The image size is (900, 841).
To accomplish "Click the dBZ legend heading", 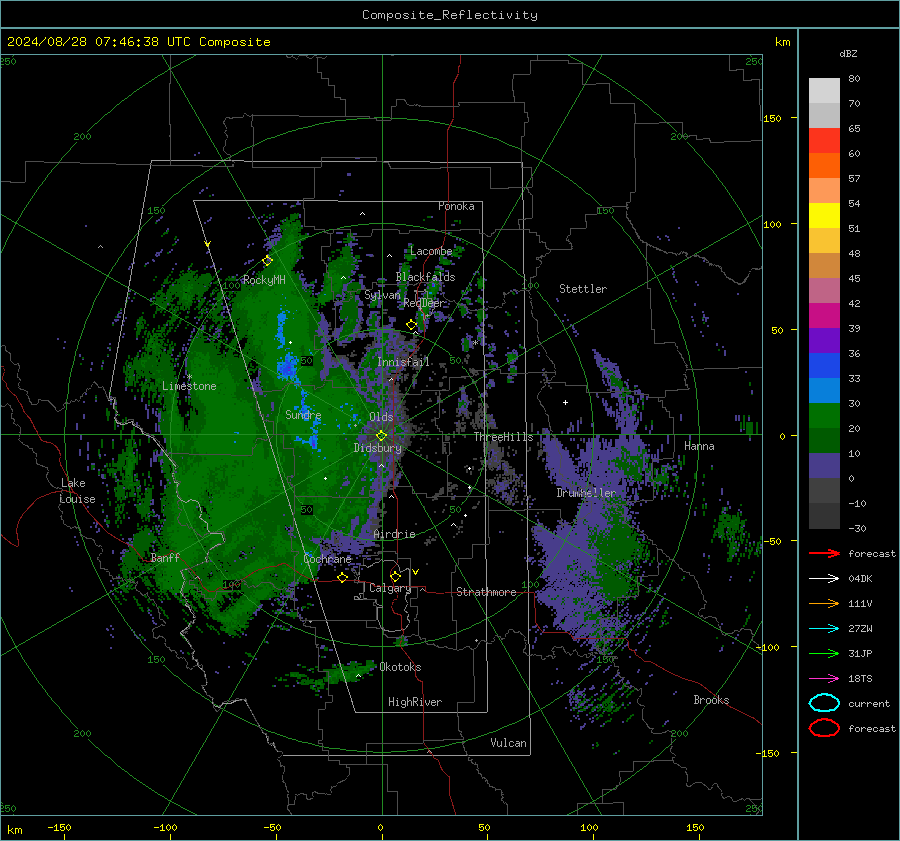I will tap(848, 54).
